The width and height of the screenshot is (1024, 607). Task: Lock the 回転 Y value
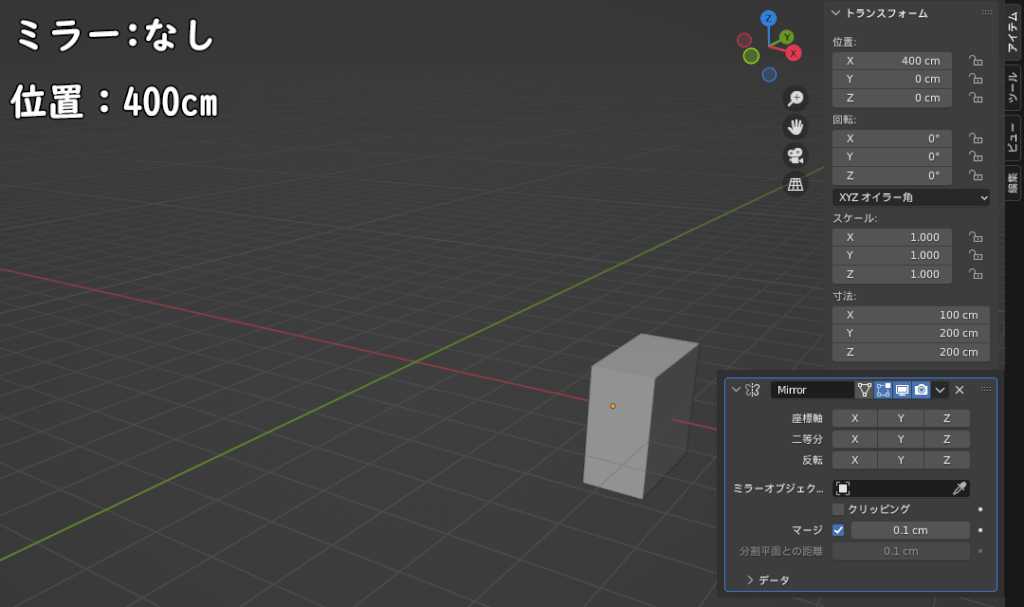coord(976,157)
